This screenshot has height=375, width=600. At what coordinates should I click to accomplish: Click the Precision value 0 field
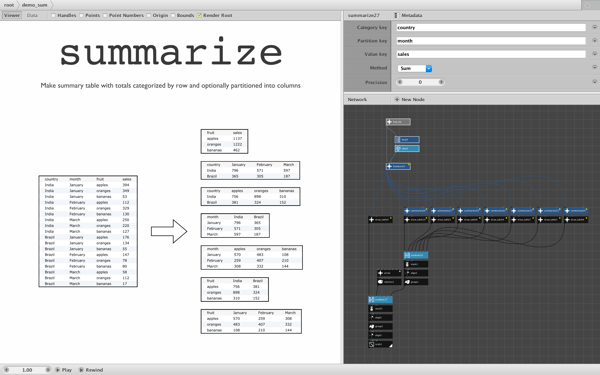click(x=420, y=82)
